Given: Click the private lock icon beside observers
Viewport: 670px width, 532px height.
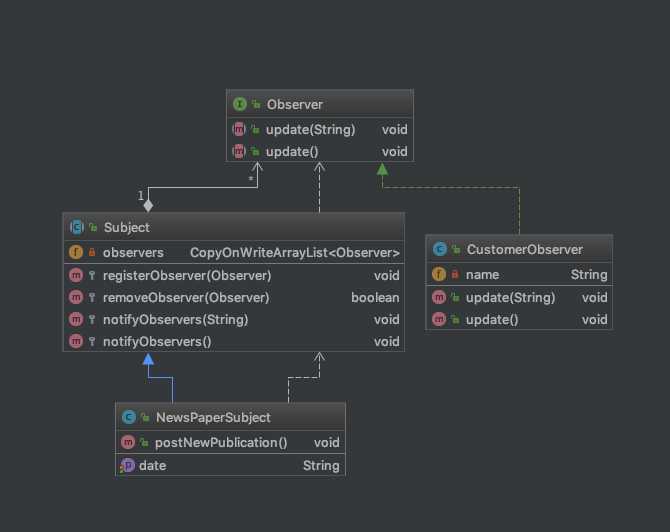Looking at the screenshot, I should coord(91,252).
